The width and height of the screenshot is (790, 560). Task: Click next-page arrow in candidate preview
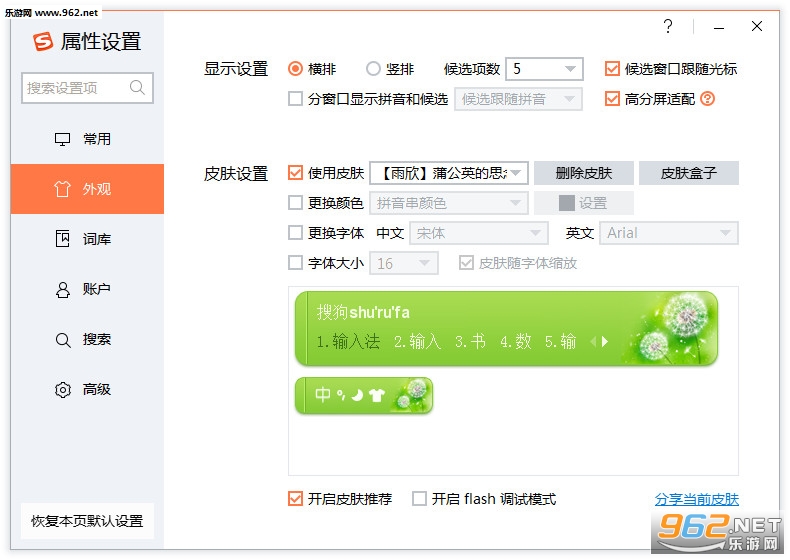pyautogui.click(x=605, y=342)
